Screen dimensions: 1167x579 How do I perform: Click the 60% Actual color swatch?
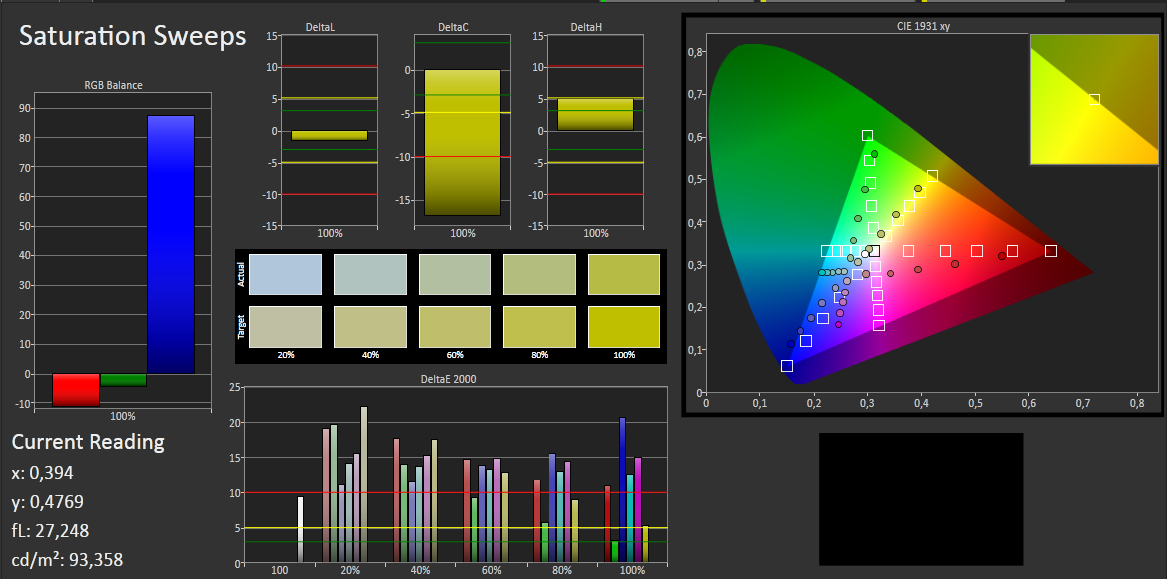click(x=455, y=275)
